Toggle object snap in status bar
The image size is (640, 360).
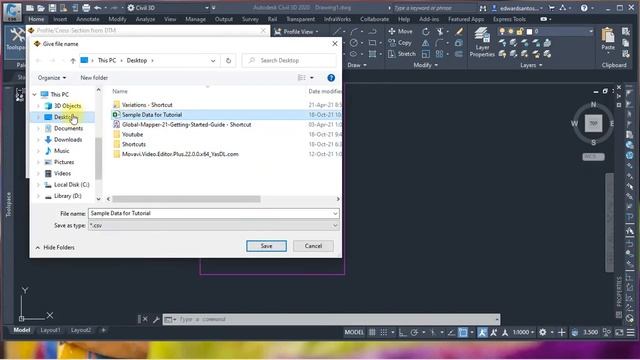coord(463,332)
